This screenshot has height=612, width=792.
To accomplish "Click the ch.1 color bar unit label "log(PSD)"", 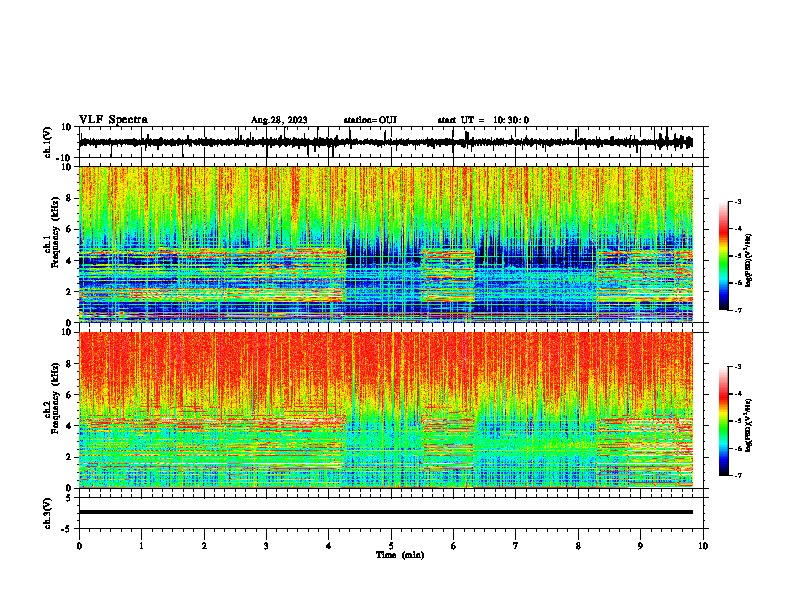I will coord(748,261).
